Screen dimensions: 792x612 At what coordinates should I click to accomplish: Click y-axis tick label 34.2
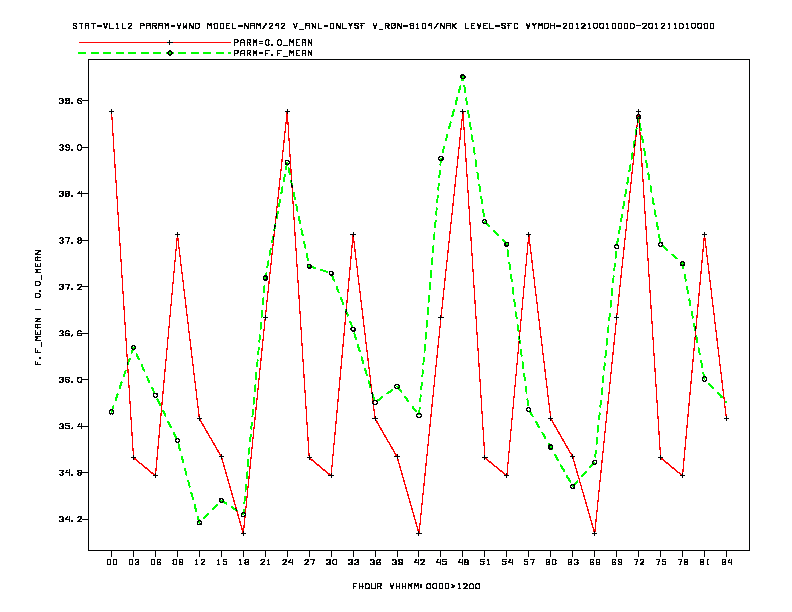pyautogui.click(x=70, y=519)
